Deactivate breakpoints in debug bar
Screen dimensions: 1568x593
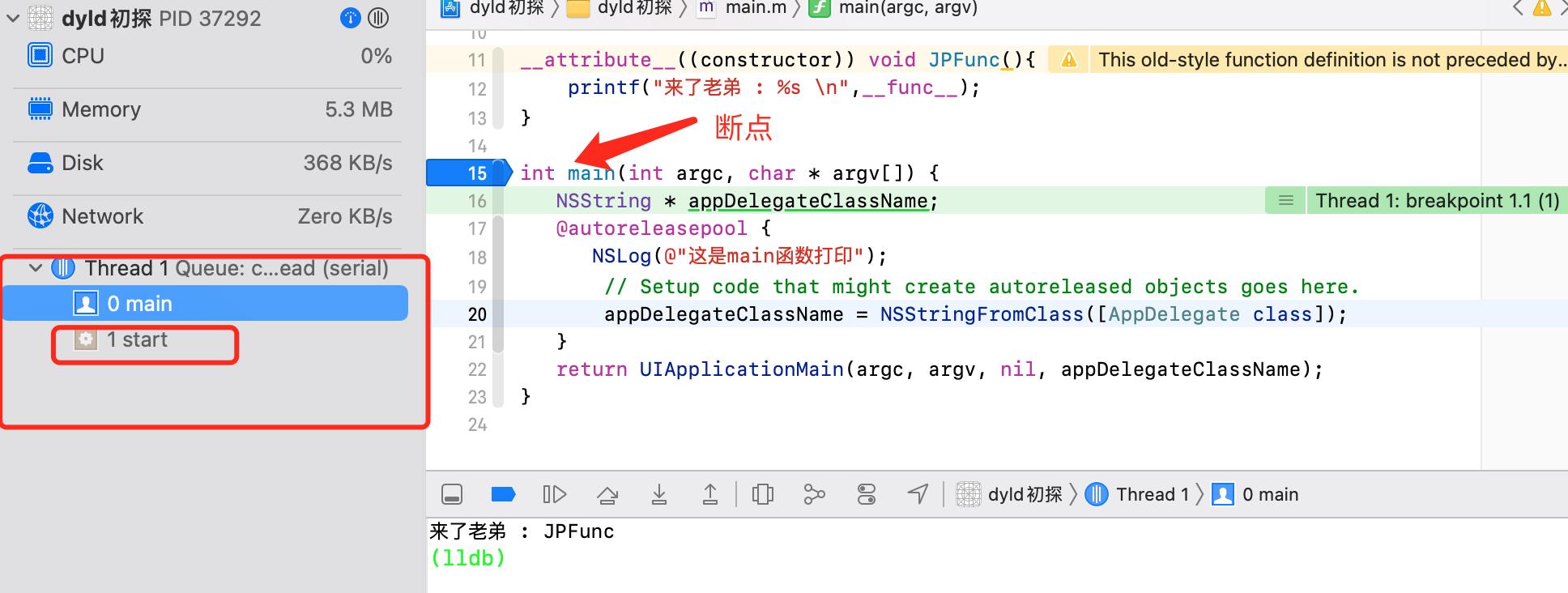(504, 494)
